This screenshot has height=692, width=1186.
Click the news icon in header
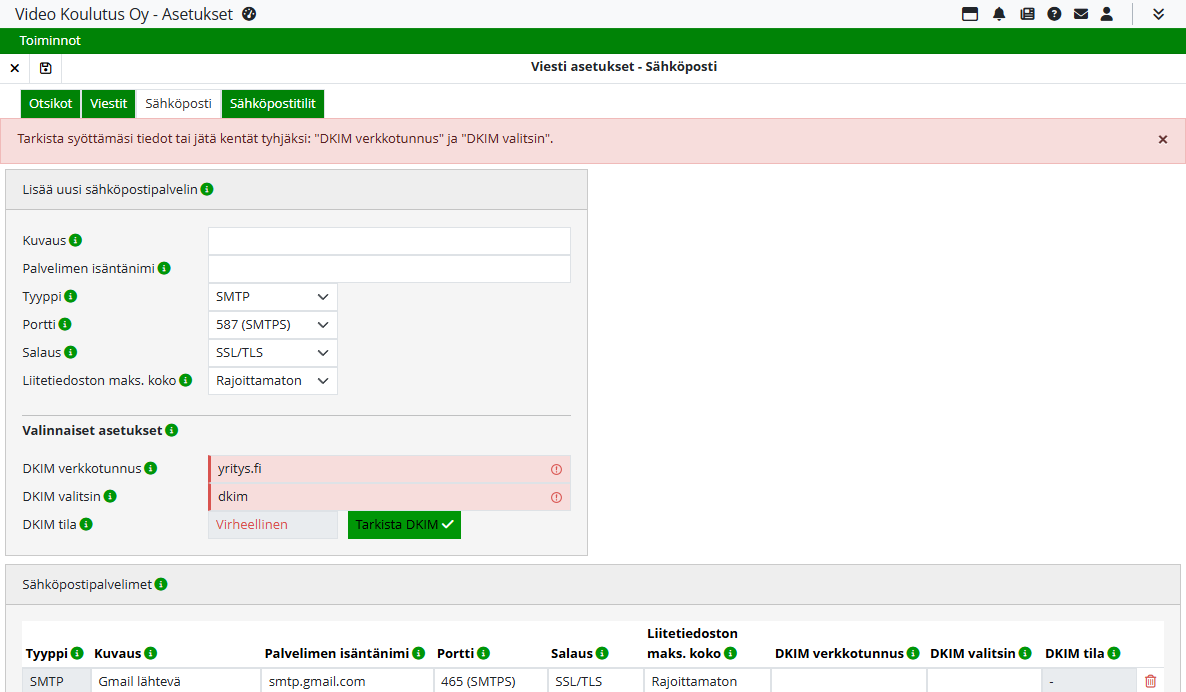[1027, 14]
